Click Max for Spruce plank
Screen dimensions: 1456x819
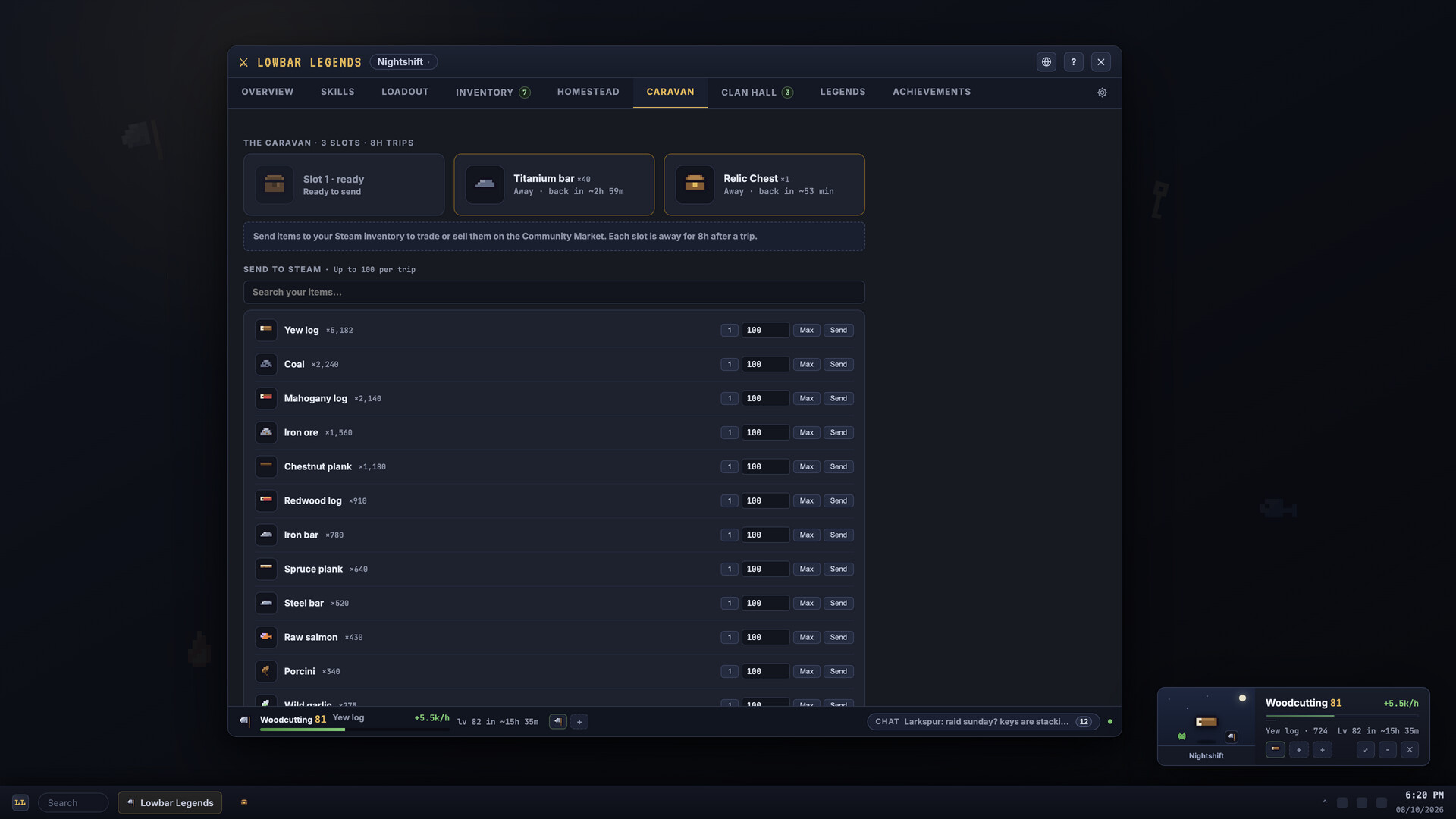pos(807,569)
